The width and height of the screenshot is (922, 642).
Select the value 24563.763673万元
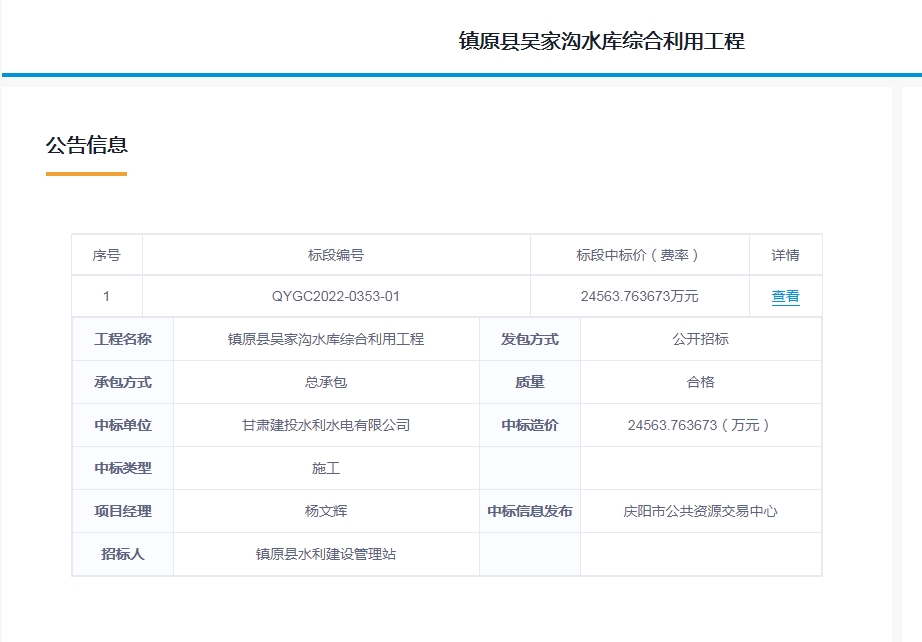click(639, 296)
